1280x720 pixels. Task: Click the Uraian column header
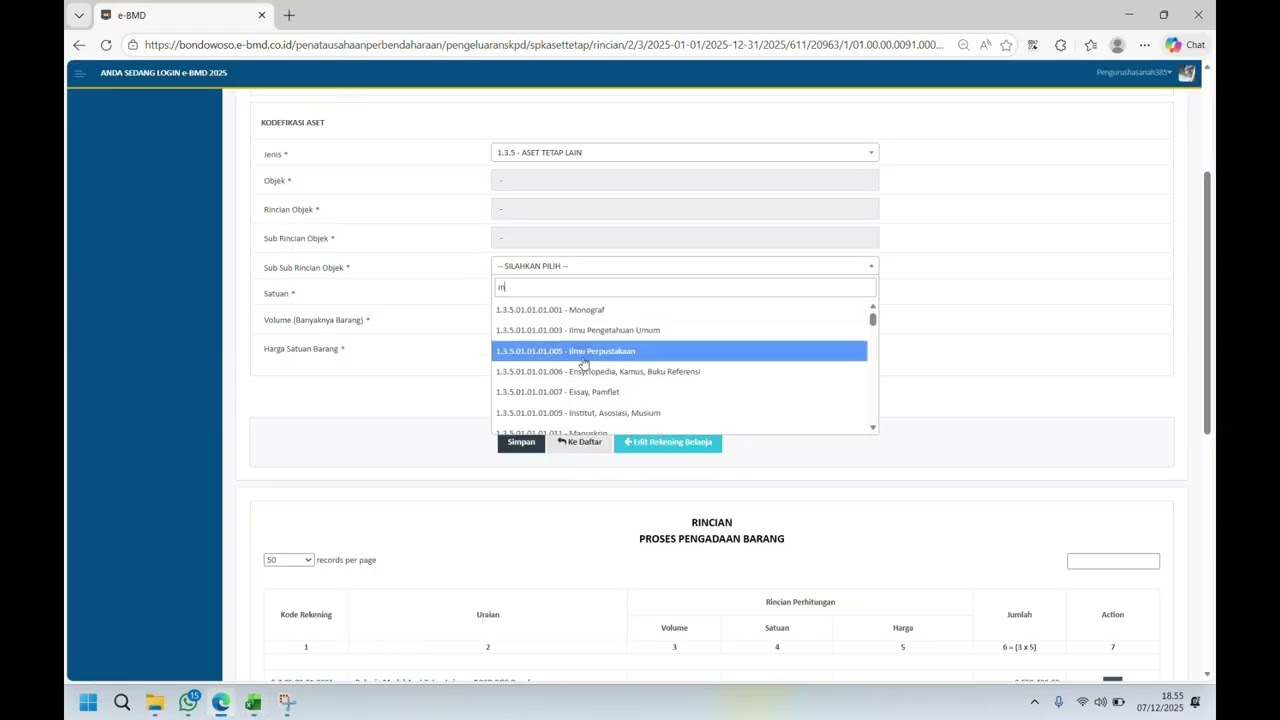tap(488, 614)
